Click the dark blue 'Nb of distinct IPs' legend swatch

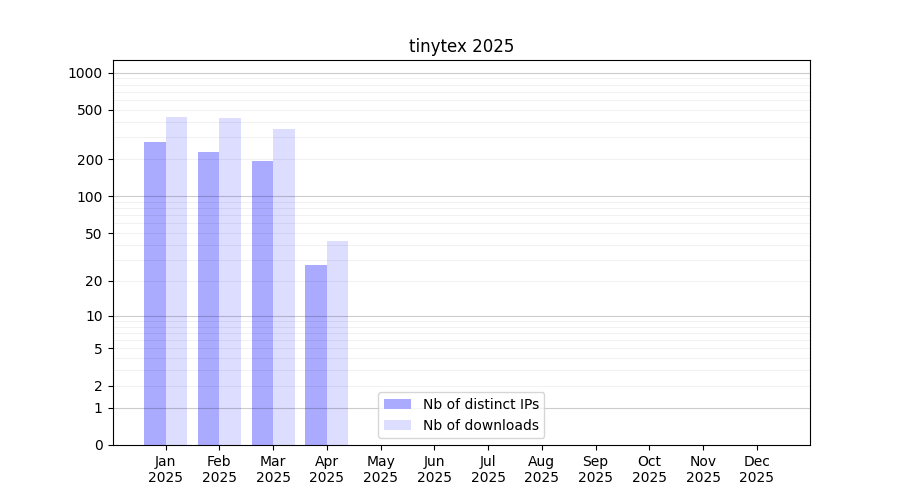pos(397,404)
